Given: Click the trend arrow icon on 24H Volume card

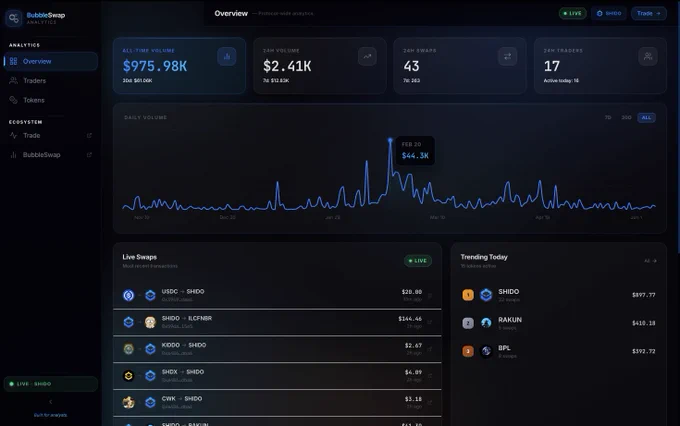Looking at the screenshot, I should [367, 56].
